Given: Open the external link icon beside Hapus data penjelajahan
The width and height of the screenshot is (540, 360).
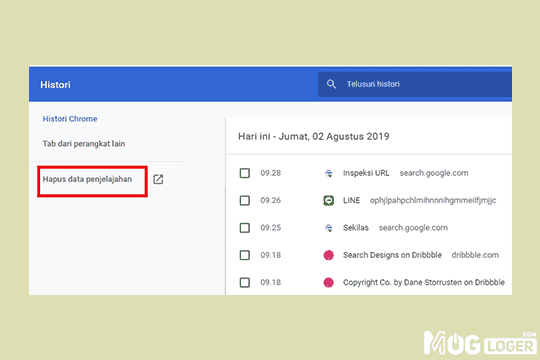Looking at the screenshot, I should (x=158, y=179).
